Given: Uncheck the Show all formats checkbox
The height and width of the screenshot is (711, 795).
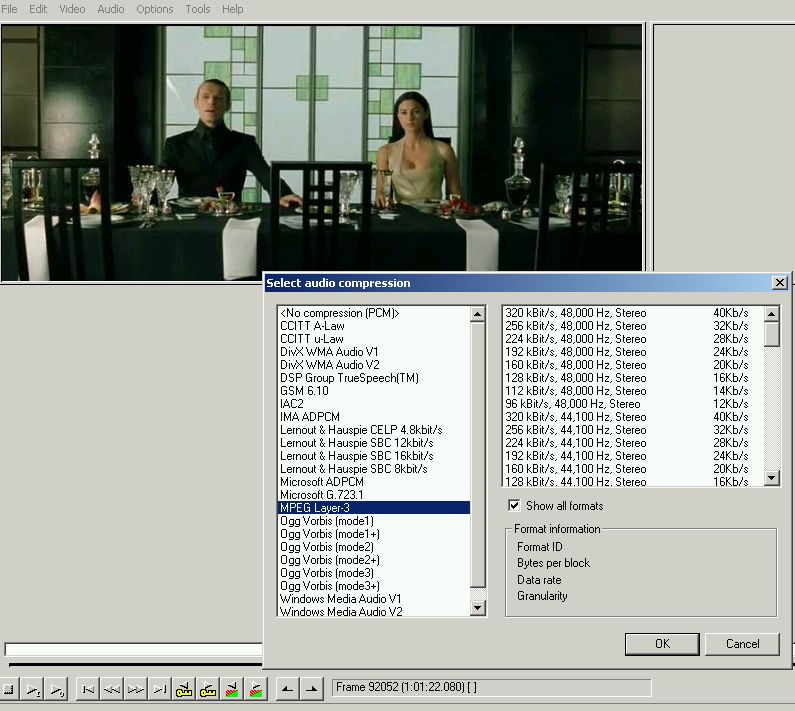Looking at the screenshot, I should [514, 506].
